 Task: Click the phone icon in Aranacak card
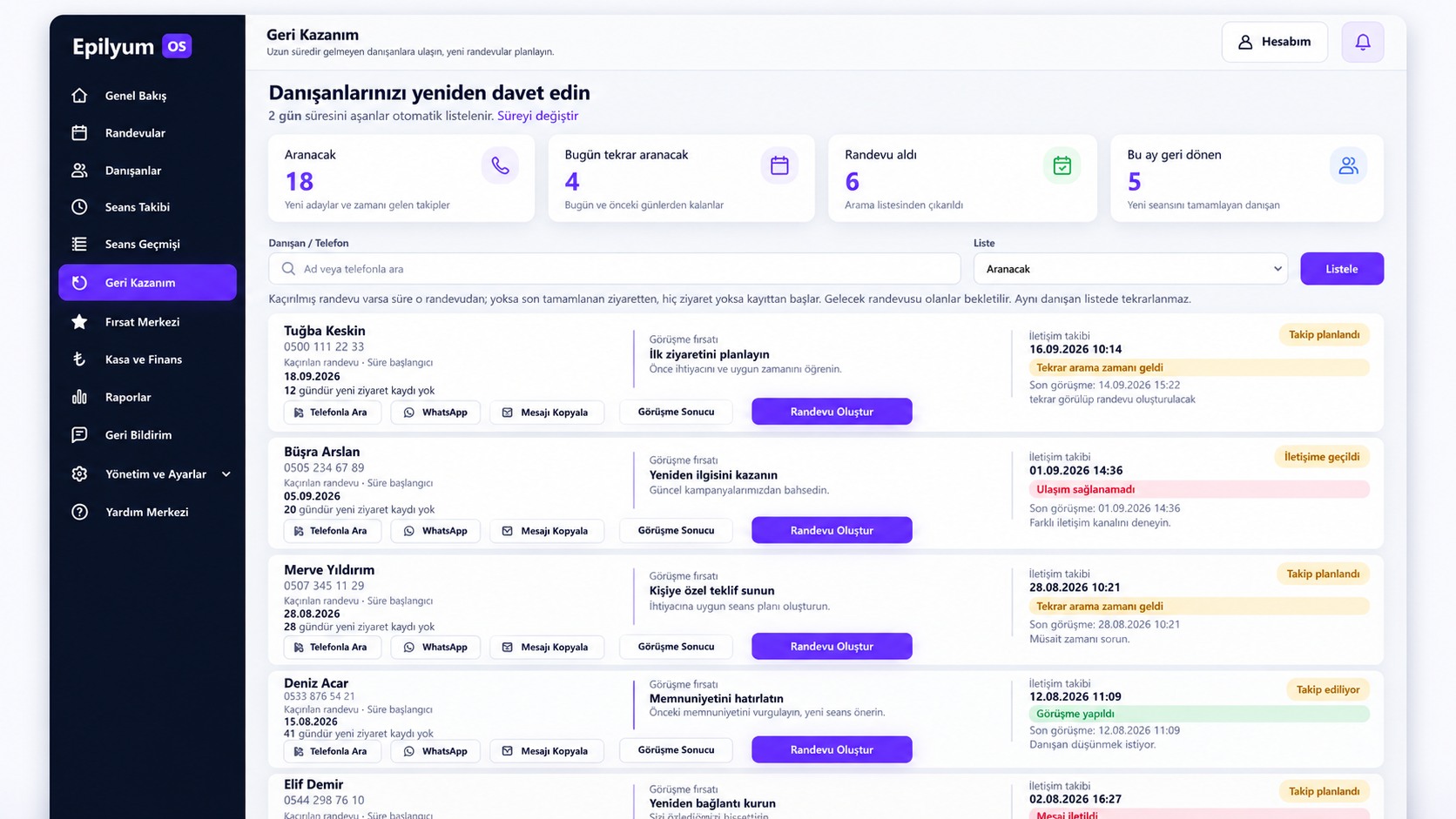(500, 165)
